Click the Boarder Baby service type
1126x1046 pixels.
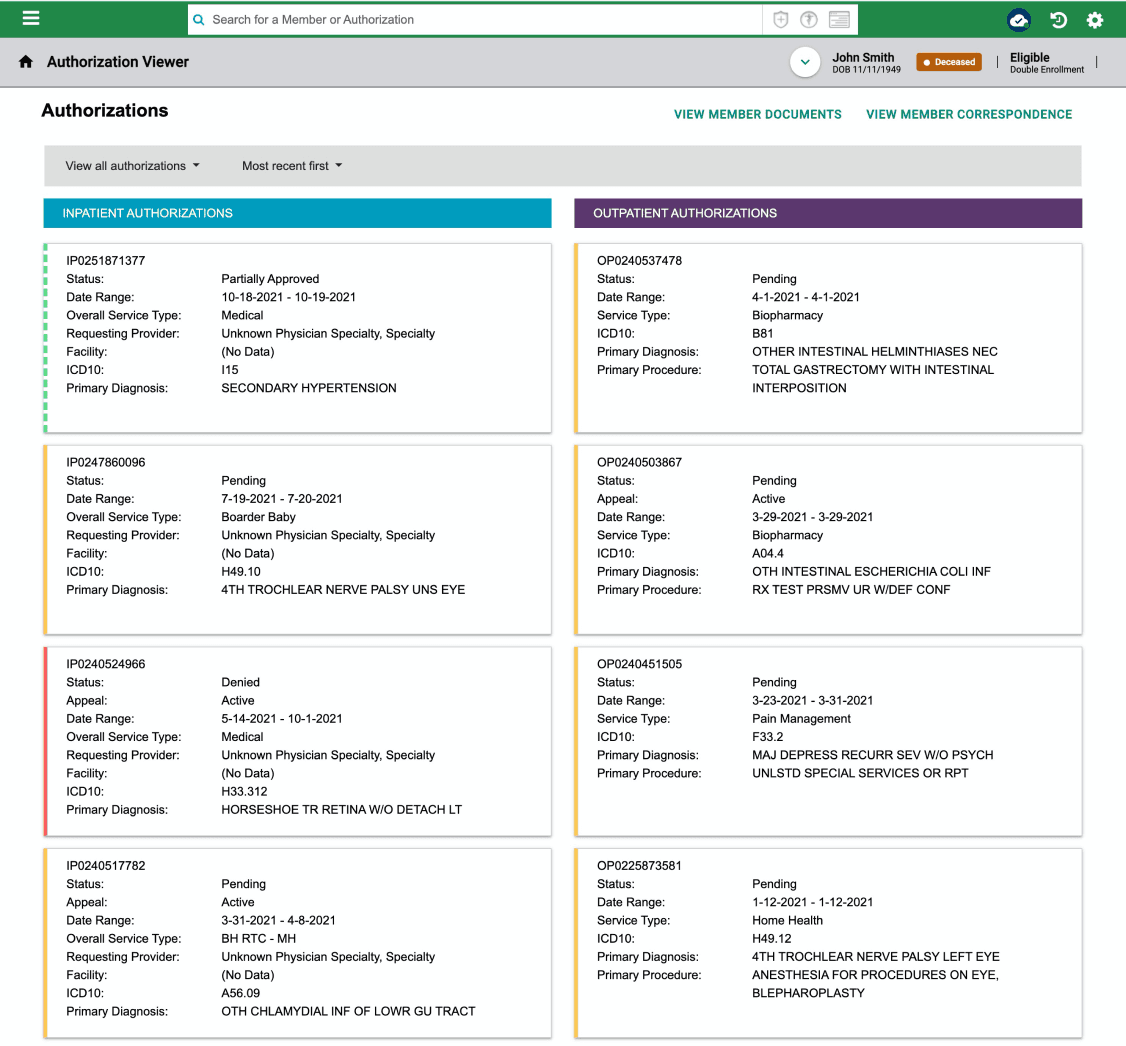pyautogui.click(x=259, y=517)
